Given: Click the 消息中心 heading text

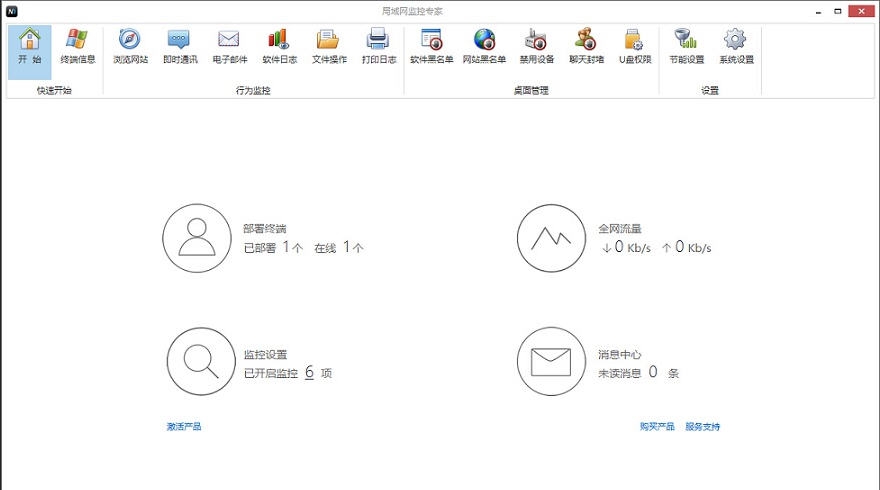Looking at the screenshot, I should coord(620,354).
